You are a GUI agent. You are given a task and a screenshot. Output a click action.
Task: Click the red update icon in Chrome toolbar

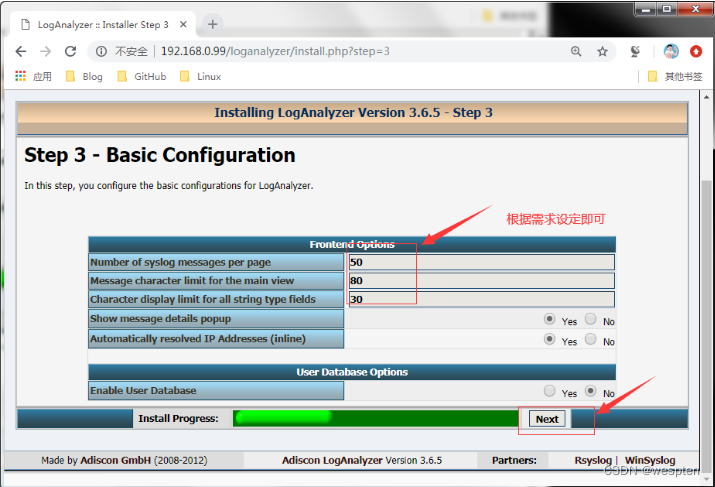pyautogui.click(x=696, y=52)
